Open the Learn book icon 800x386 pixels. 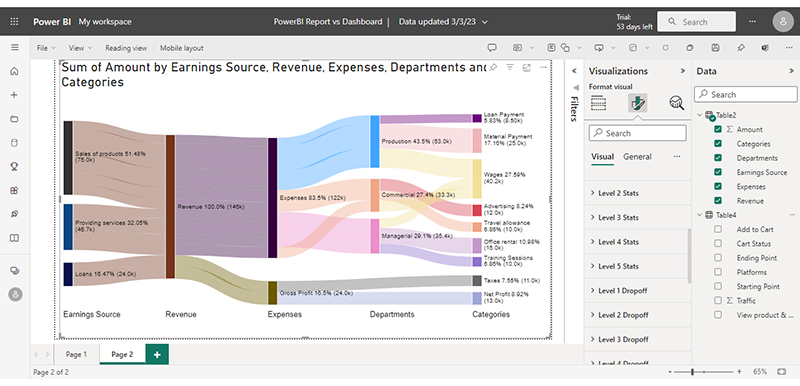pos(14,238)
